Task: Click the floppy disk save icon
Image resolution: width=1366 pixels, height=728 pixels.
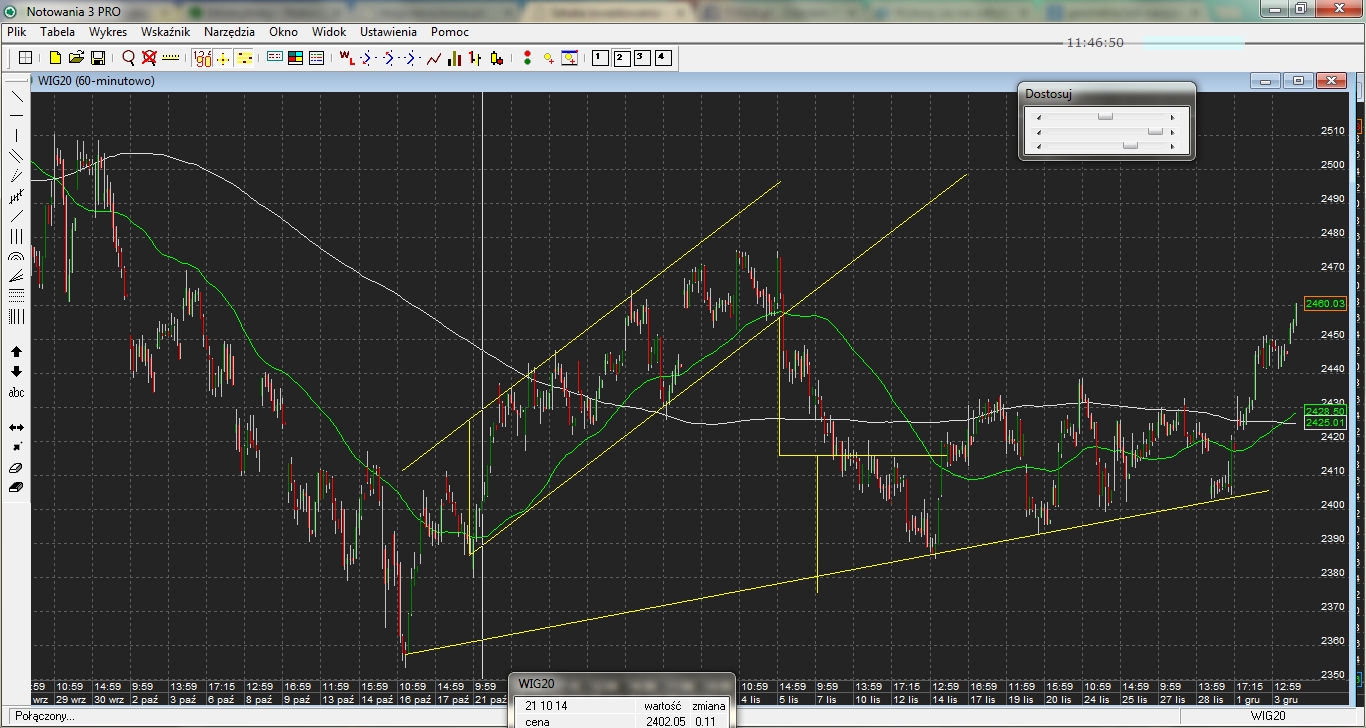Action: 98,58
